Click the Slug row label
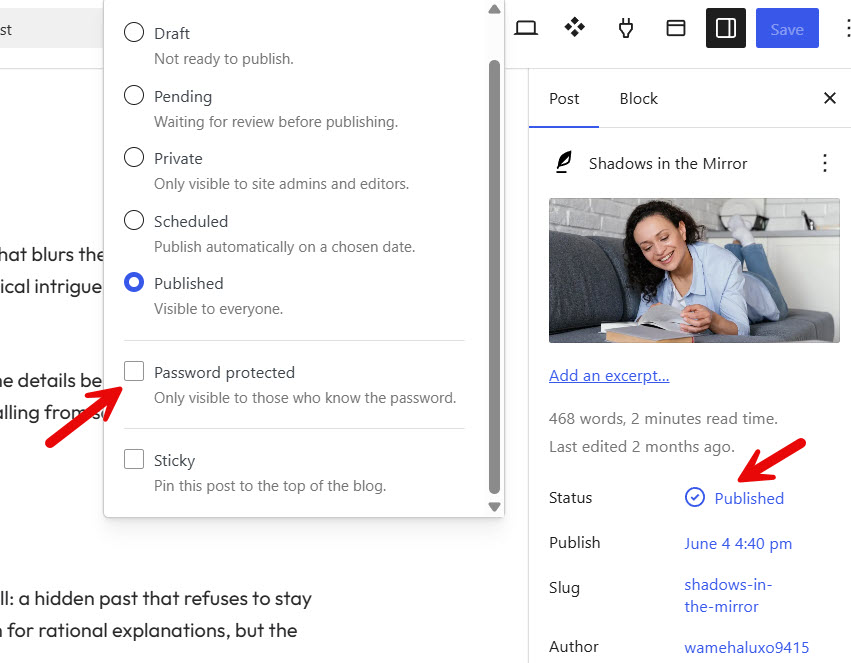The image size is (851, 663). (564, 588)
